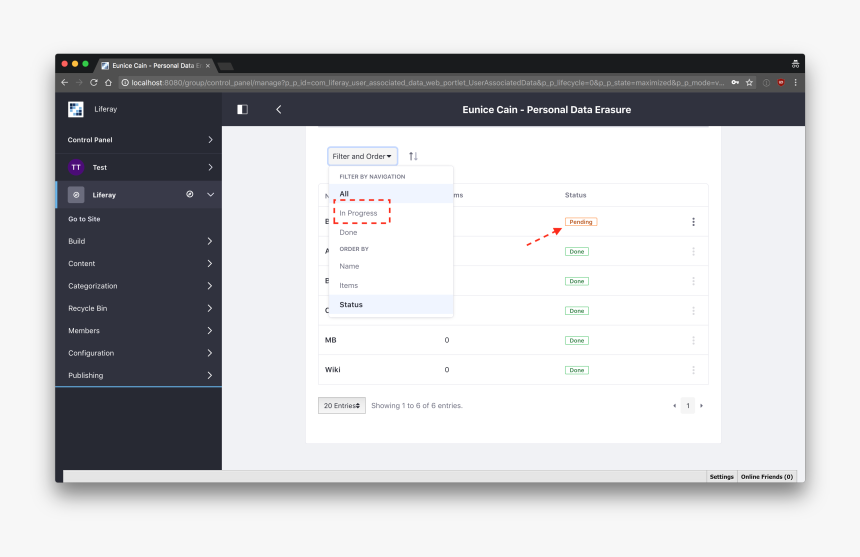
Task: Reload the page in browser
Action: tap(94, 82)
